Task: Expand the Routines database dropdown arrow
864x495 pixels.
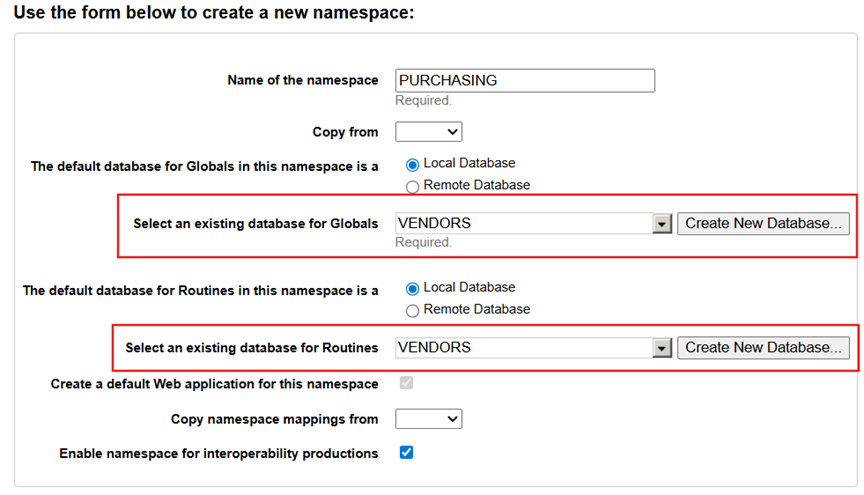Action: coord(661,348)
